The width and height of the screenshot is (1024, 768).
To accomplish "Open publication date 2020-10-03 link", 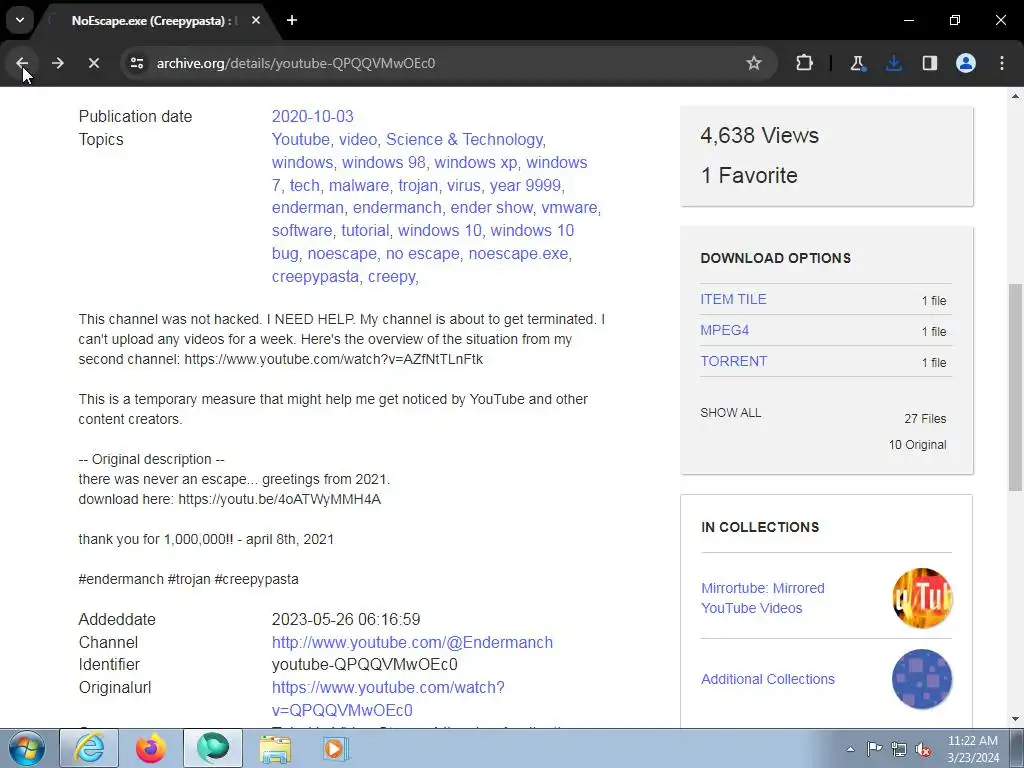I will click(312, 116).
